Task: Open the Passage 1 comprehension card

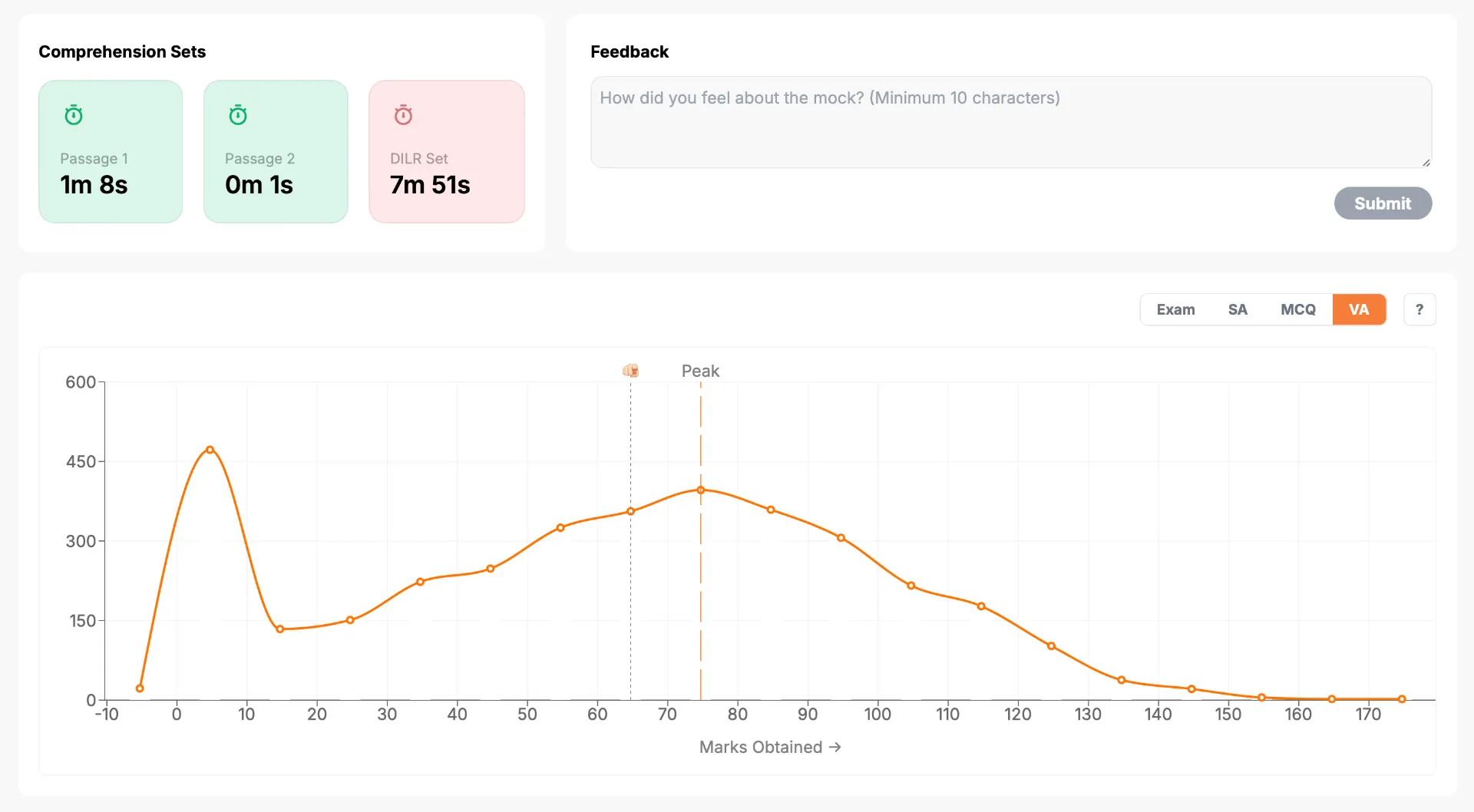Action: coord(111,152)
